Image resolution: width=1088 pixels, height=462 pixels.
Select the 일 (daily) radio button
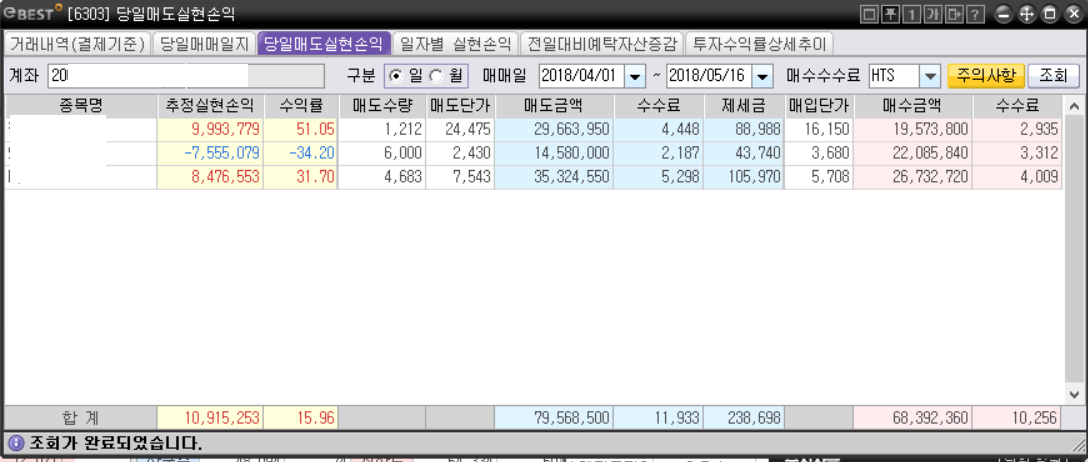coord(396,76)
